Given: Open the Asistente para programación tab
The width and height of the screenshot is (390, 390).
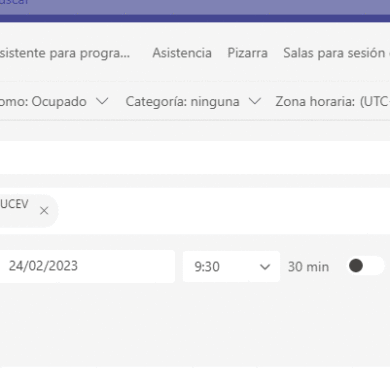Looking at the screenshot, I should click(x=65, y=53).
